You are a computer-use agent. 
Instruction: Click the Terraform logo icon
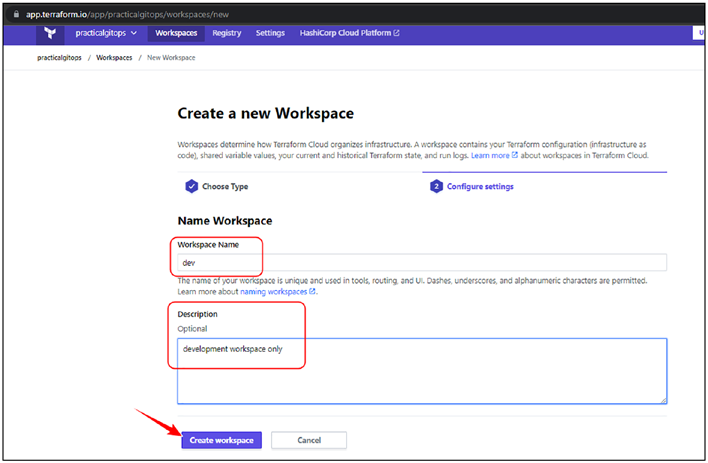pyautogui.click(x=50, y=33)
